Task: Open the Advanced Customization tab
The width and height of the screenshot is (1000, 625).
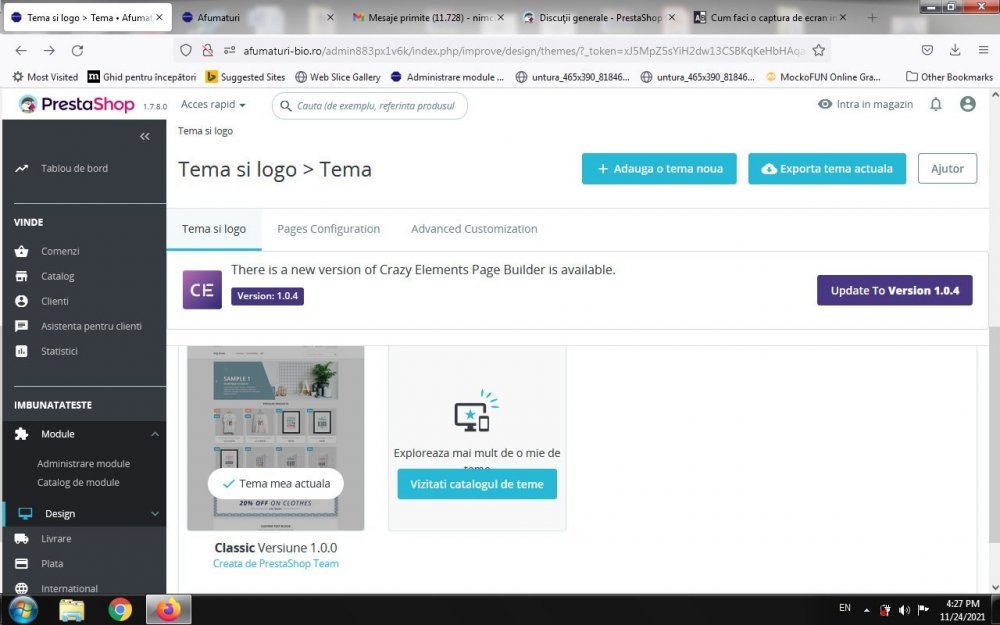Action: (473, 228)
